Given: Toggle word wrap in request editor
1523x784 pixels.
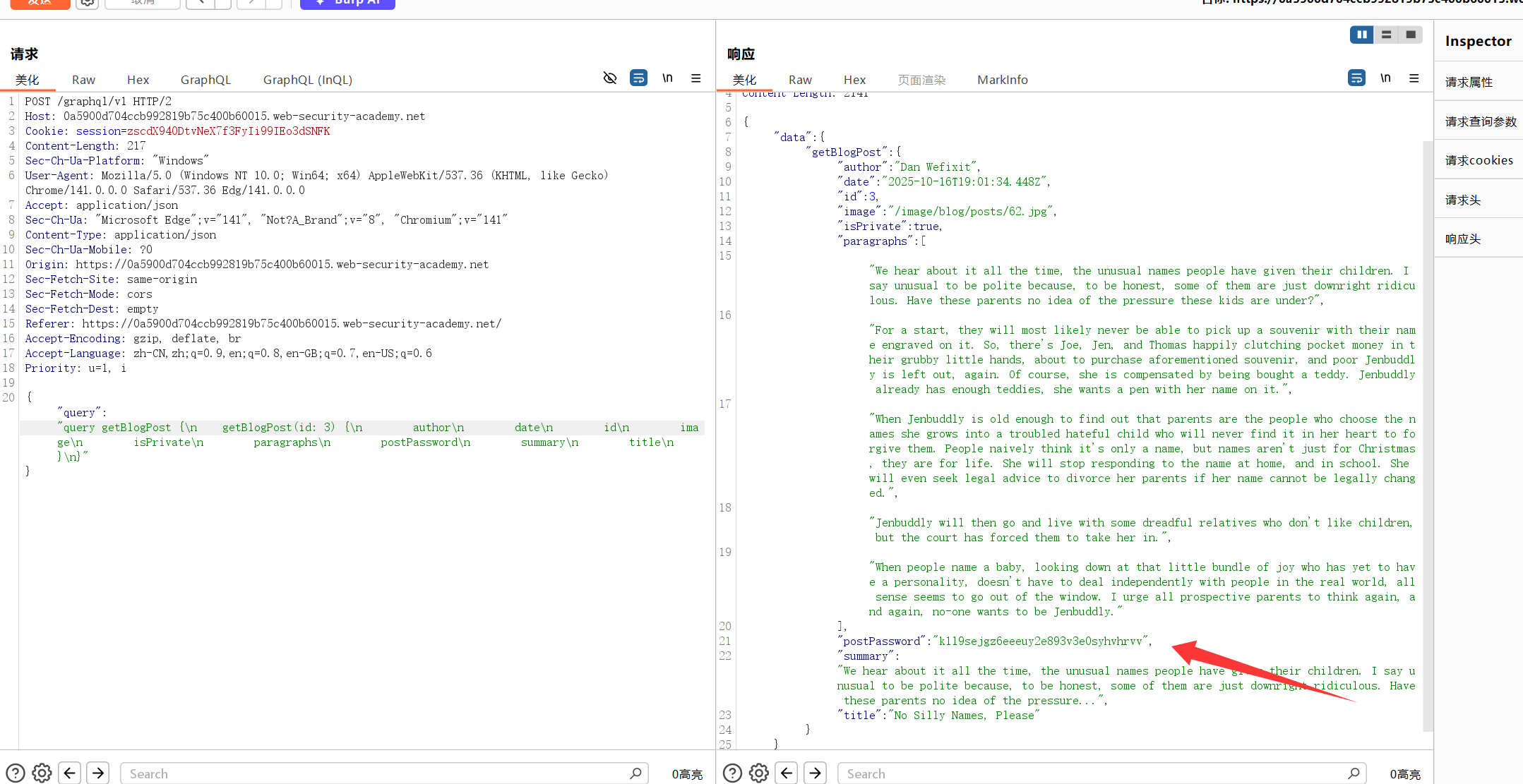Looking at the screenshot, I should pyautogui.click(x=638, y=78).
